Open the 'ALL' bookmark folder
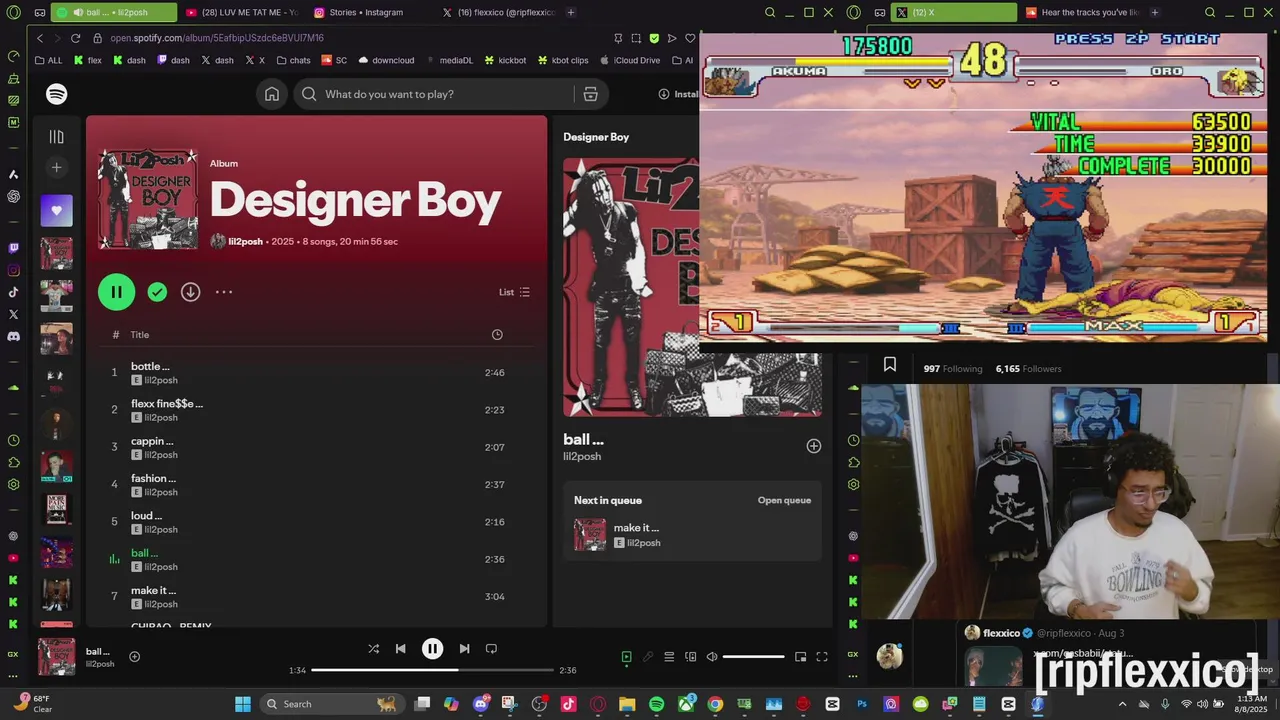Viewport: 1280px width, 720px height. pos(48,60)
